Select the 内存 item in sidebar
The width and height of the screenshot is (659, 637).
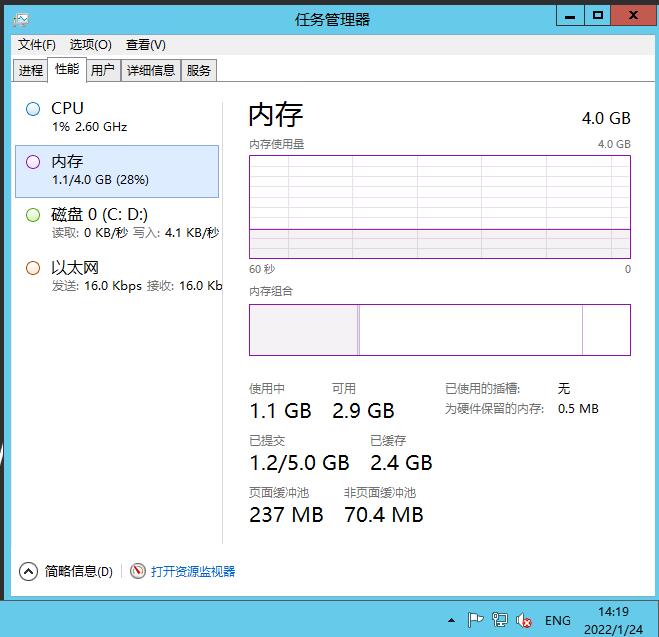pos(117,171)
